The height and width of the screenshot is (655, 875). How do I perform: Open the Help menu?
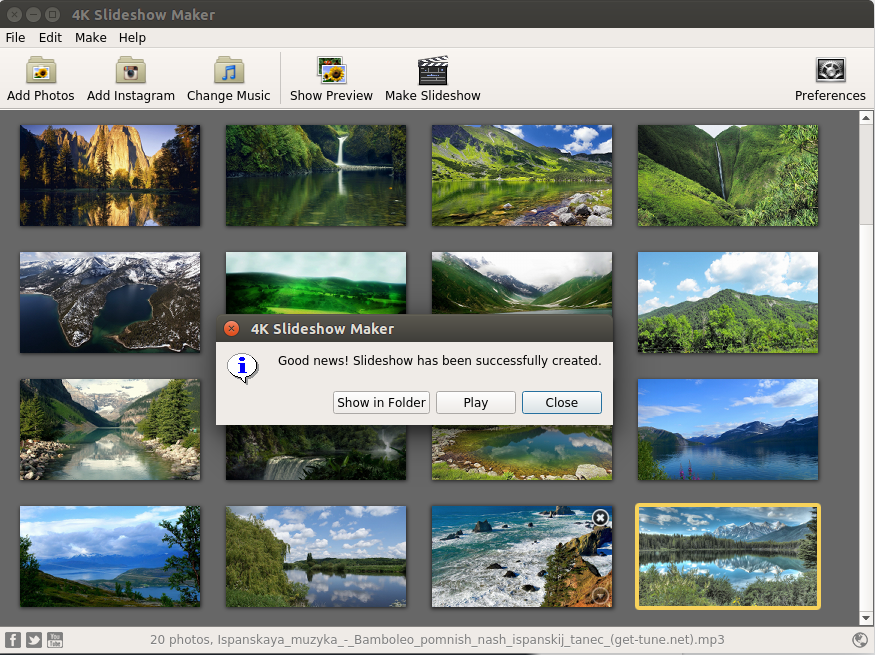click(132, 37)
